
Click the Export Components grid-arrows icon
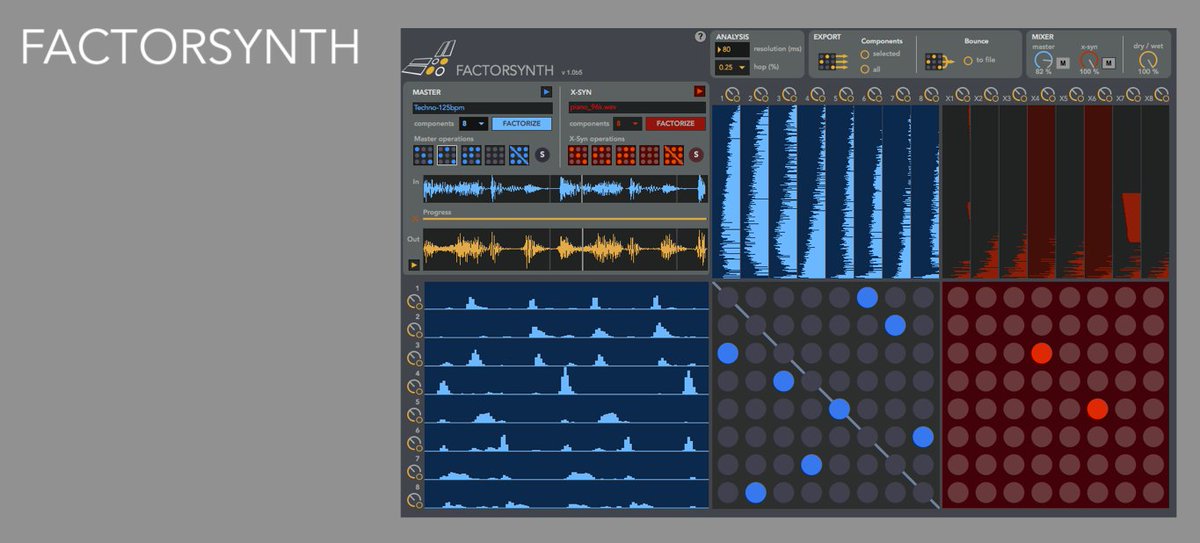point(833,62)
